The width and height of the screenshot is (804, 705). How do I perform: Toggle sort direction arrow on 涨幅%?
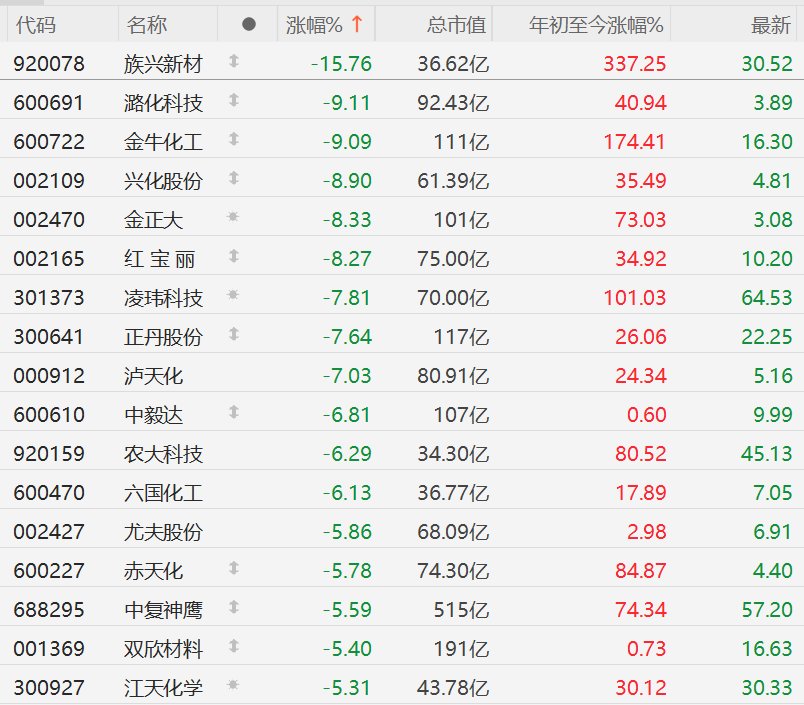357,24
